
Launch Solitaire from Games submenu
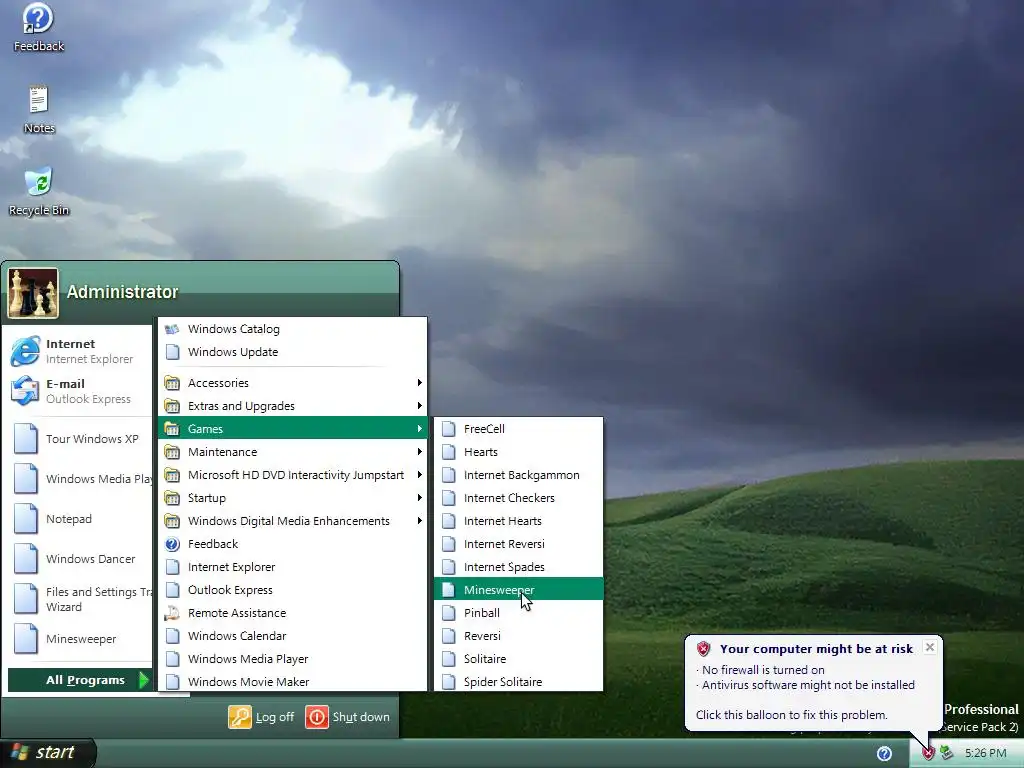(x=519, y=659)
